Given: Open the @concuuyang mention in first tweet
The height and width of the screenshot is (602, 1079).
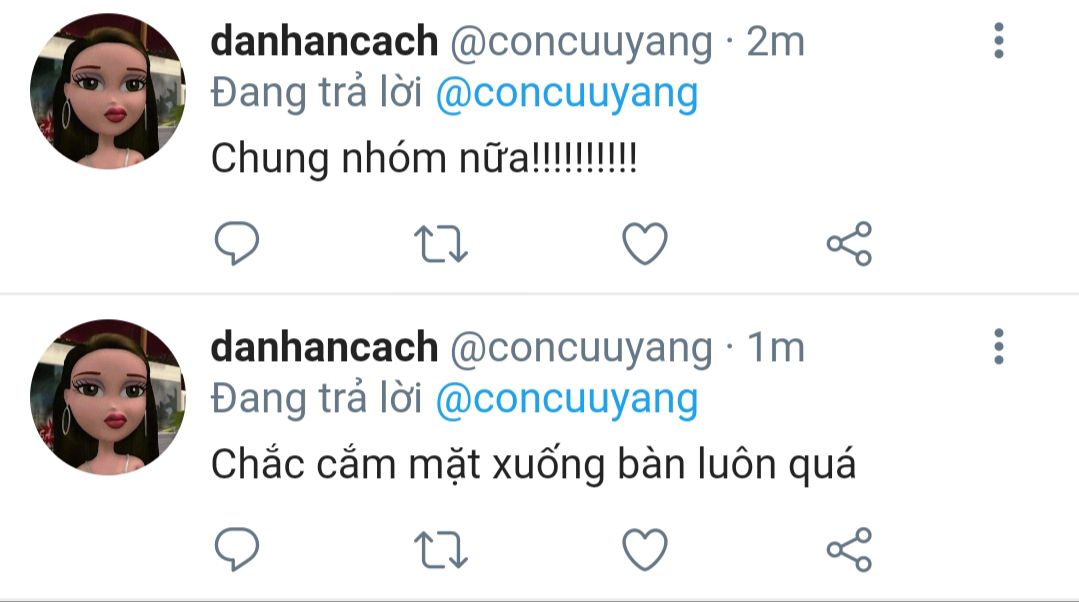Looking at the screenshot, I should [x=567, y=94].
